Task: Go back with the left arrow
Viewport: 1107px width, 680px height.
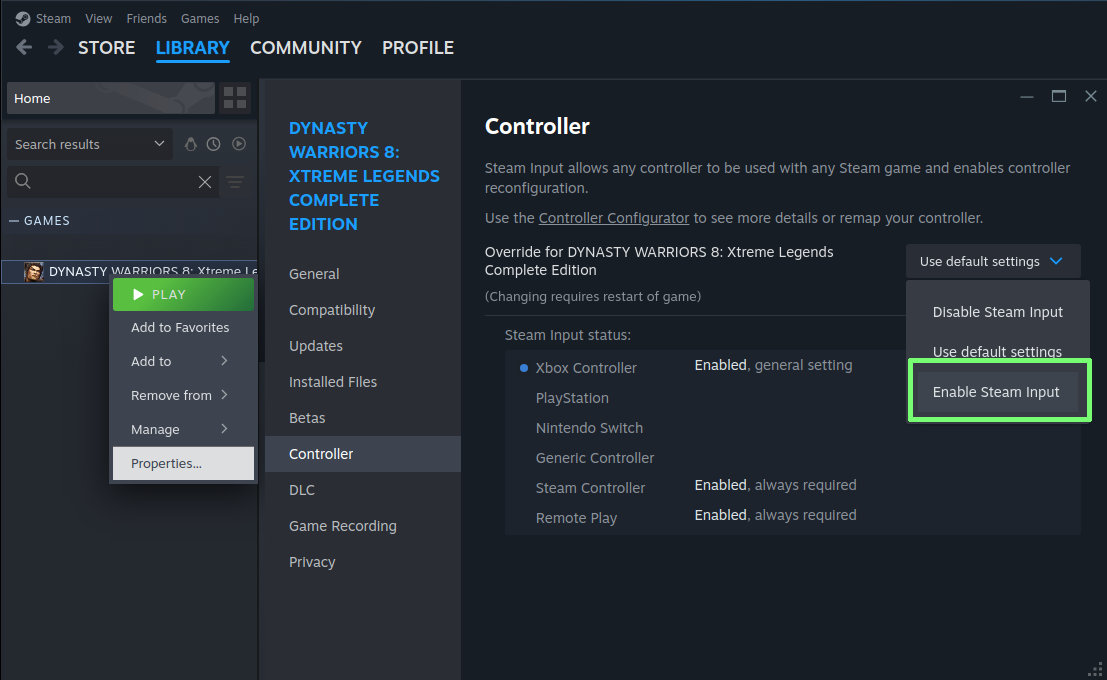Action: click(x=24, y=47)
